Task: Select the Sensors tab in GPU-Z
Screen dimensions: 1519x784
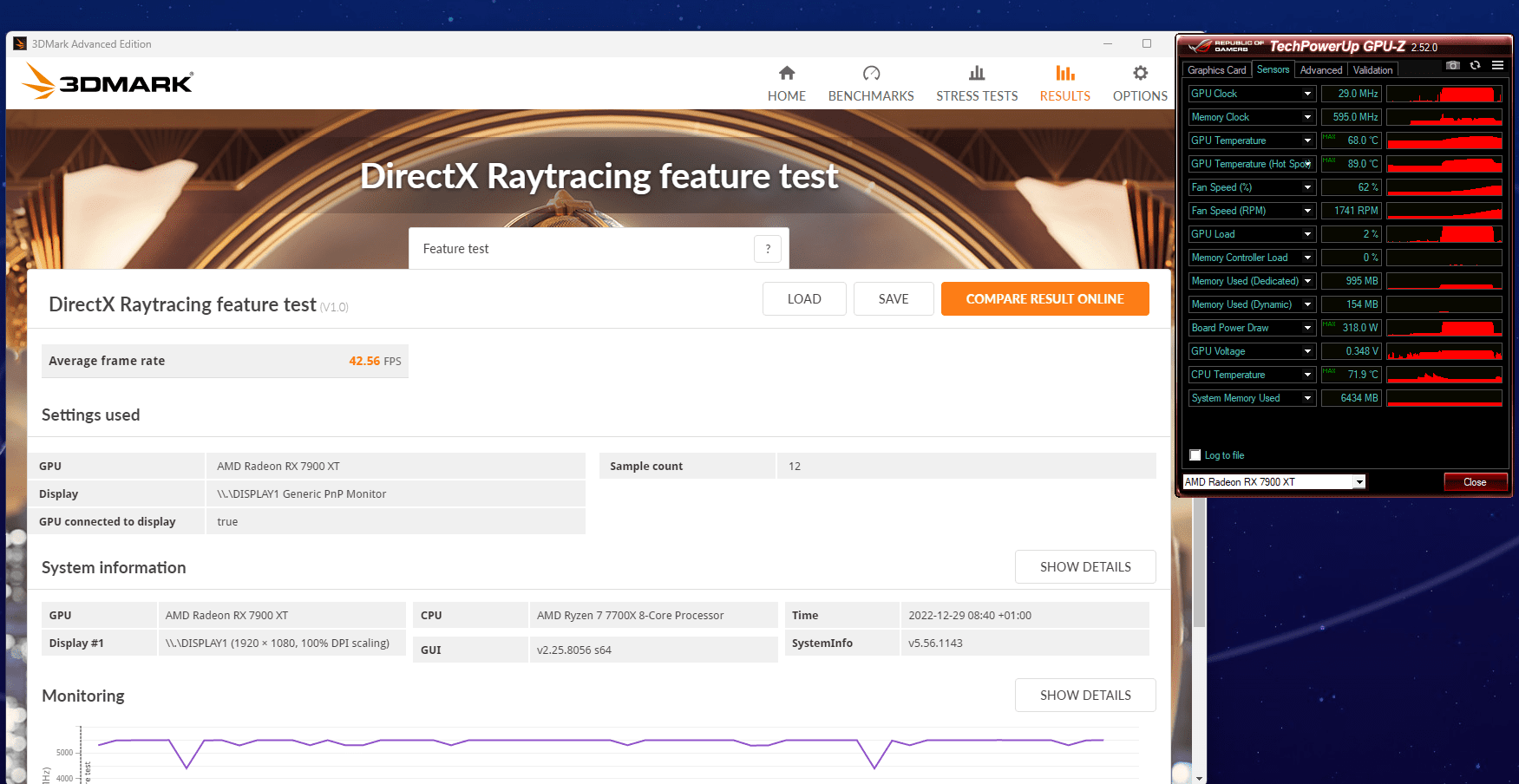Action: point(1273,69)
